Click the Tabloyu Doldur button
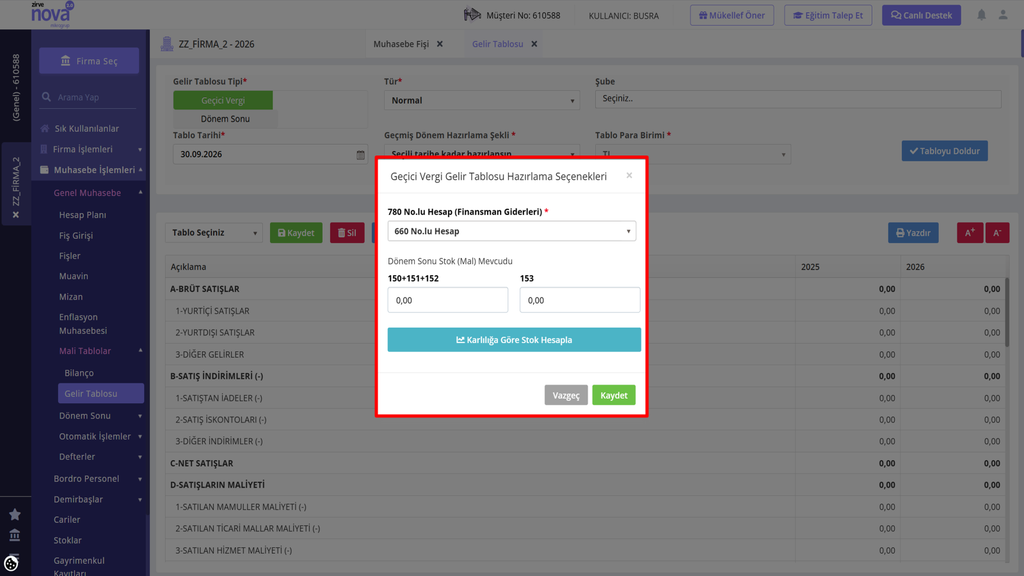The width and height of the screenshot is (1024, 576). [944, 151]
